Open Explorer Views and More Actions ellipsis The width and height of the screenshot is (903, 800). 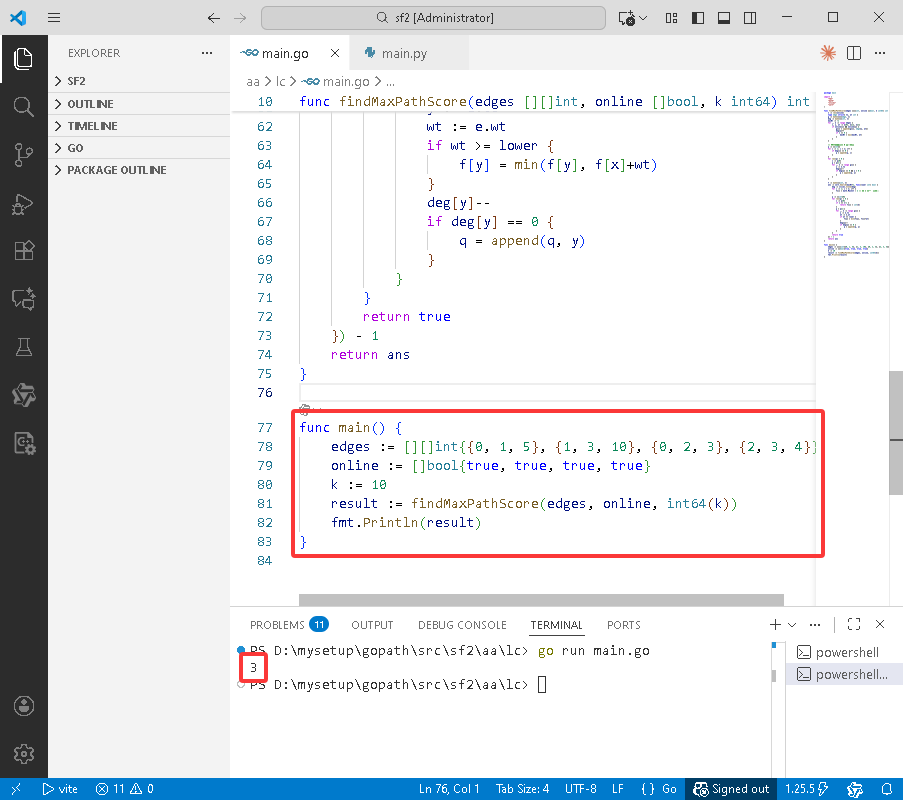207,53
